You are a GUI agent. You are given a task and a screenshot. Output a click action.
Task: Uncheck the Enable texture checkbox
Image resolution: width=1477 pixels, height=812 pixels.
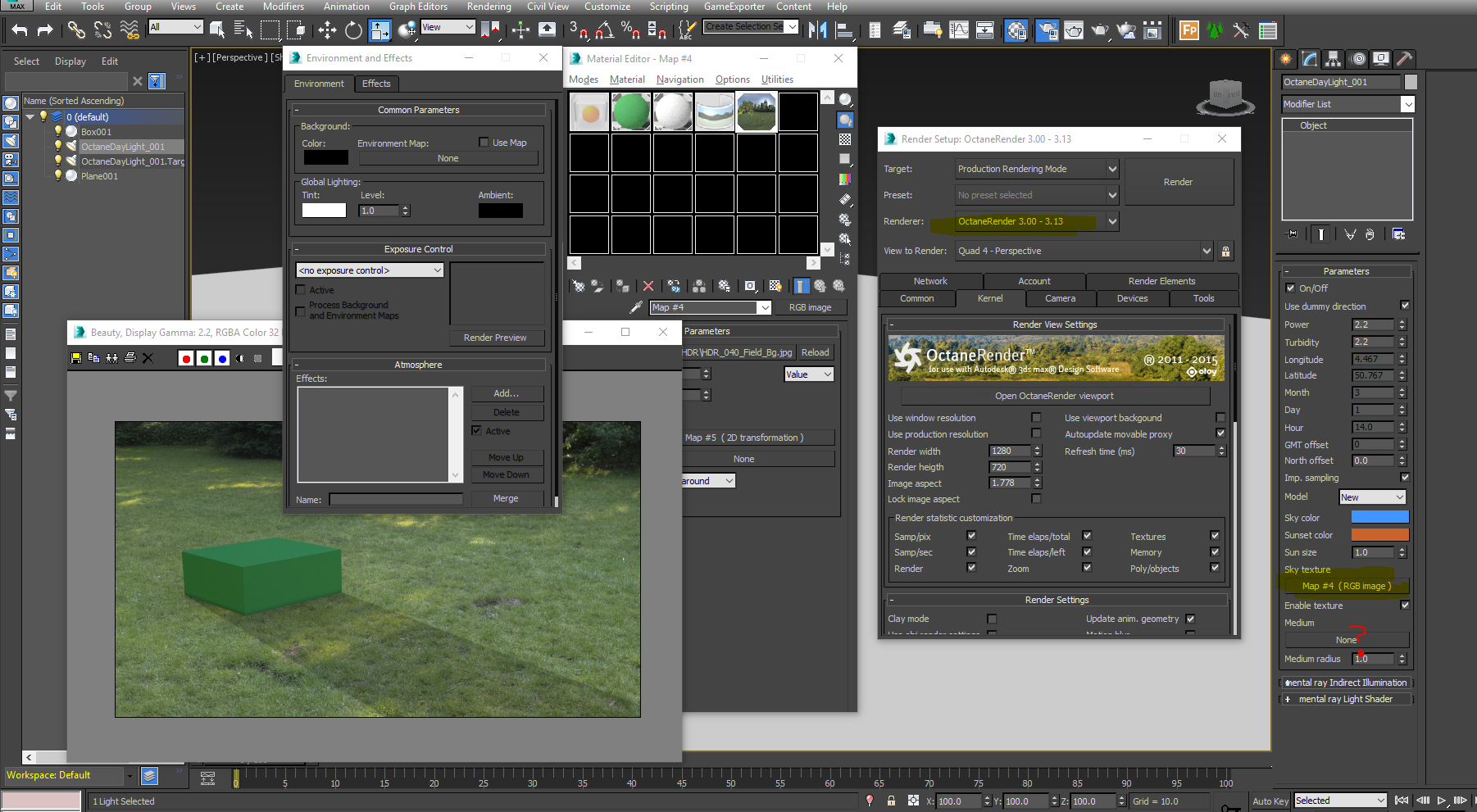[x=1405, y=605]
